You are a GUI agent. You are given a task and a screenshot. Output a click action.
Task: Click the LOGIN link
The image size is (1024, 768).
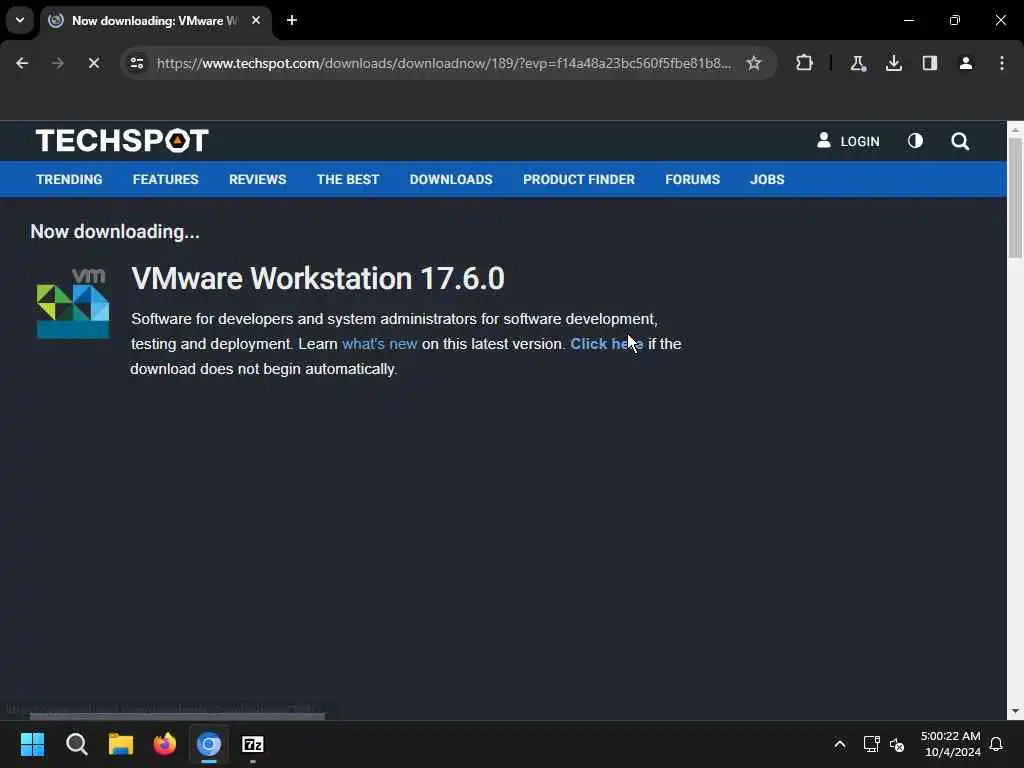pos(848,141)
